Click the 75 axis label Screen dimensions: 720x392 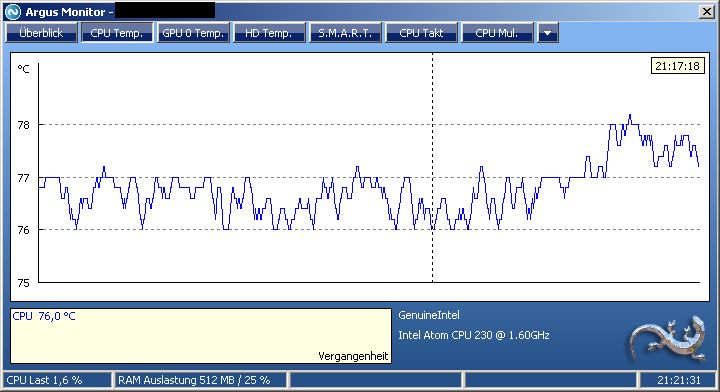[23, 283]
